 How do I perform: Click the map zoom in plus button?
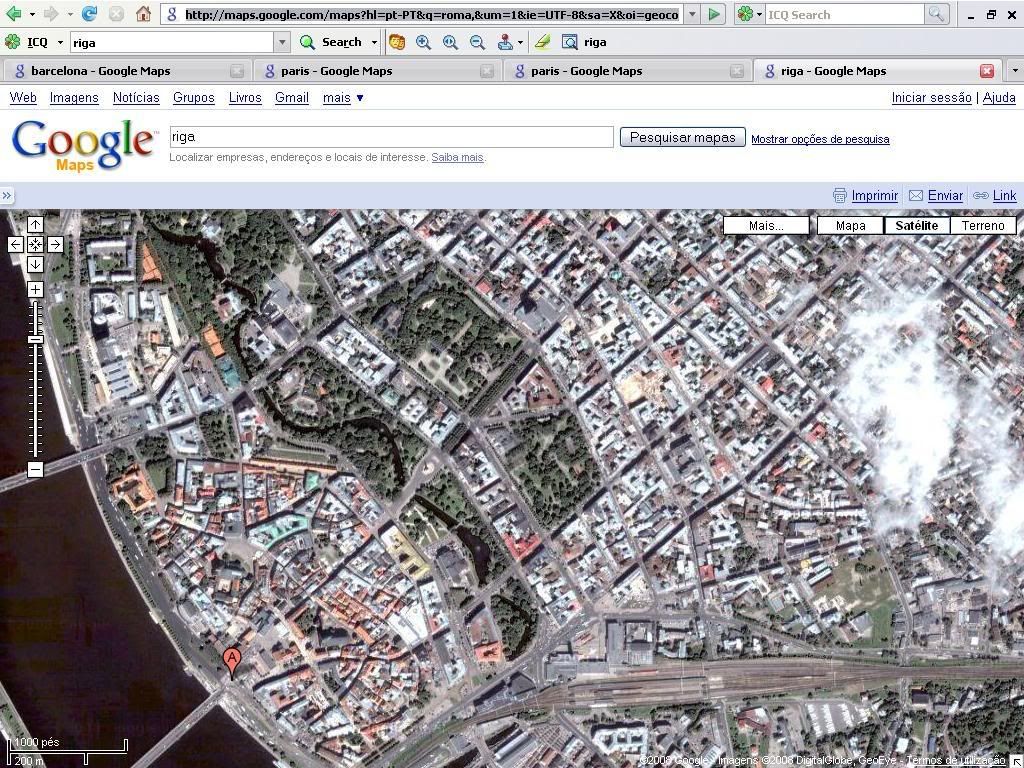(x=35, y=289)
